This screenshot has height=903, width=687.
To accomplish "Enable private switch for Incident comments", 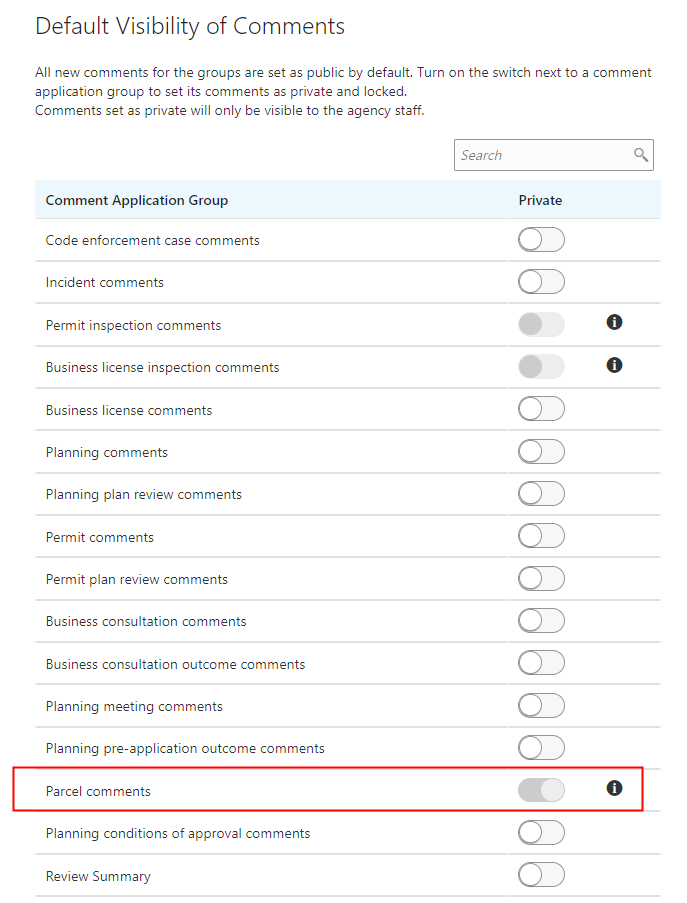I will coord(541,282).
